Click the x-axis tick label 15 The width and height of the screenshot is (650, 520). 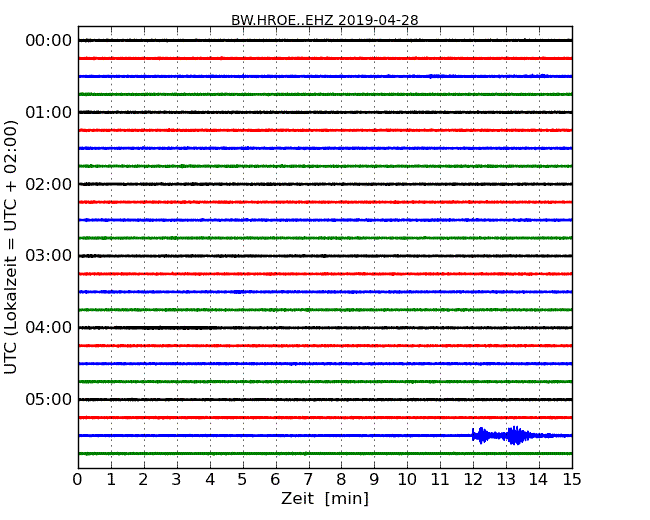572,480
